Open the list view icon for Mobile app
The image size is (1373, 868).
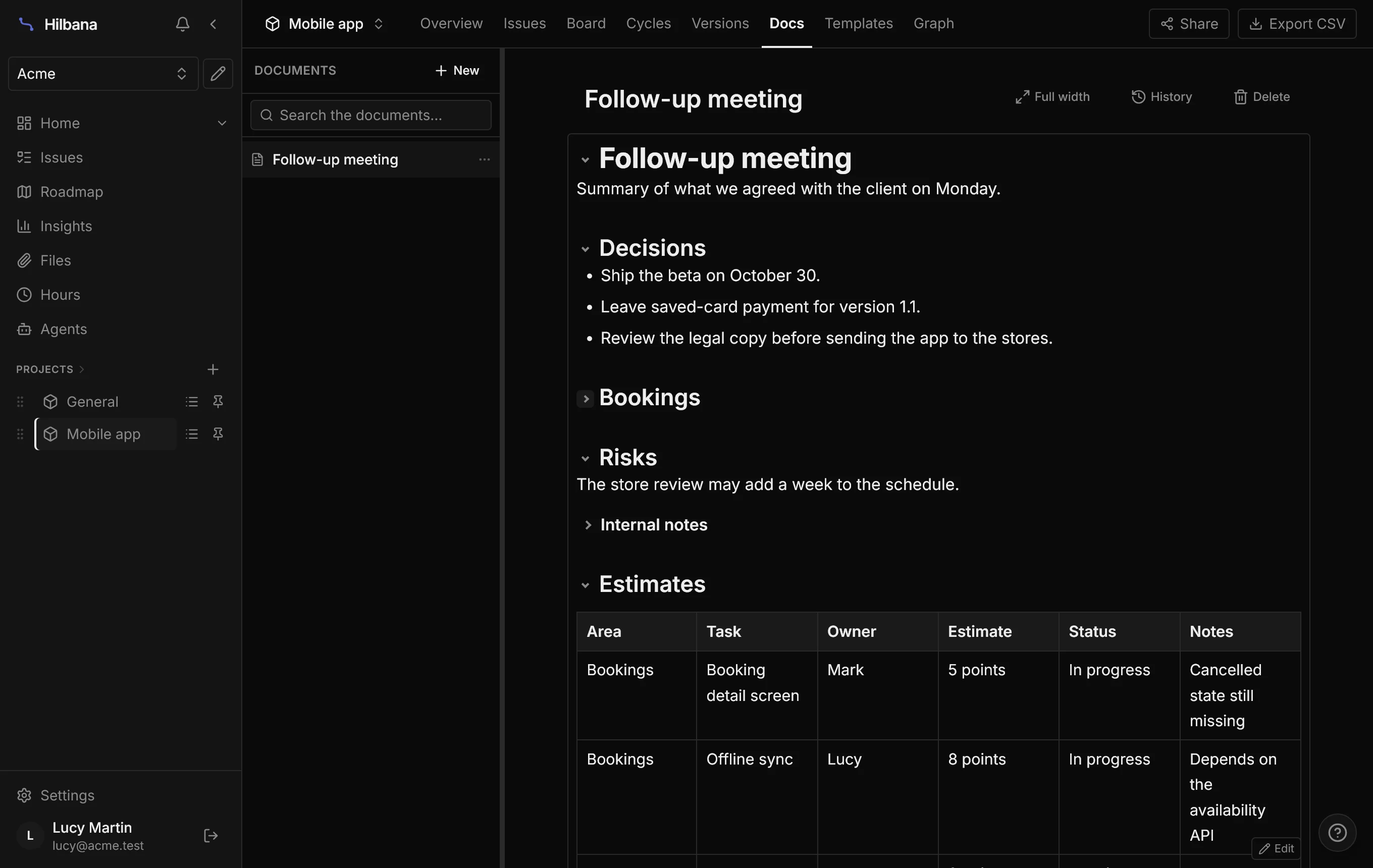tap(192, 435)
